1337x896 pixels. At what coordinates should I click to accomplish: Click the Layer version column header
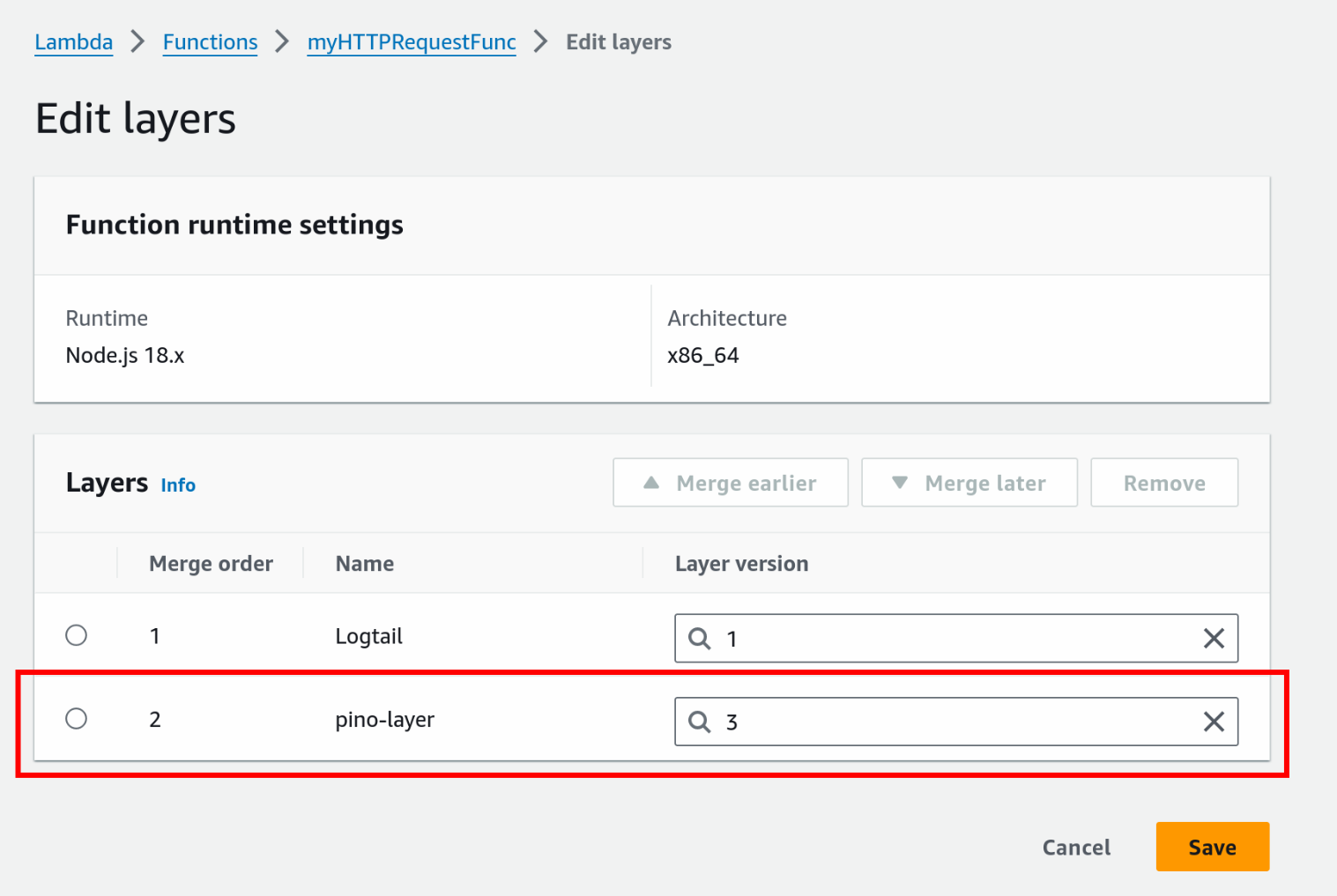click(x=741, y=564)
